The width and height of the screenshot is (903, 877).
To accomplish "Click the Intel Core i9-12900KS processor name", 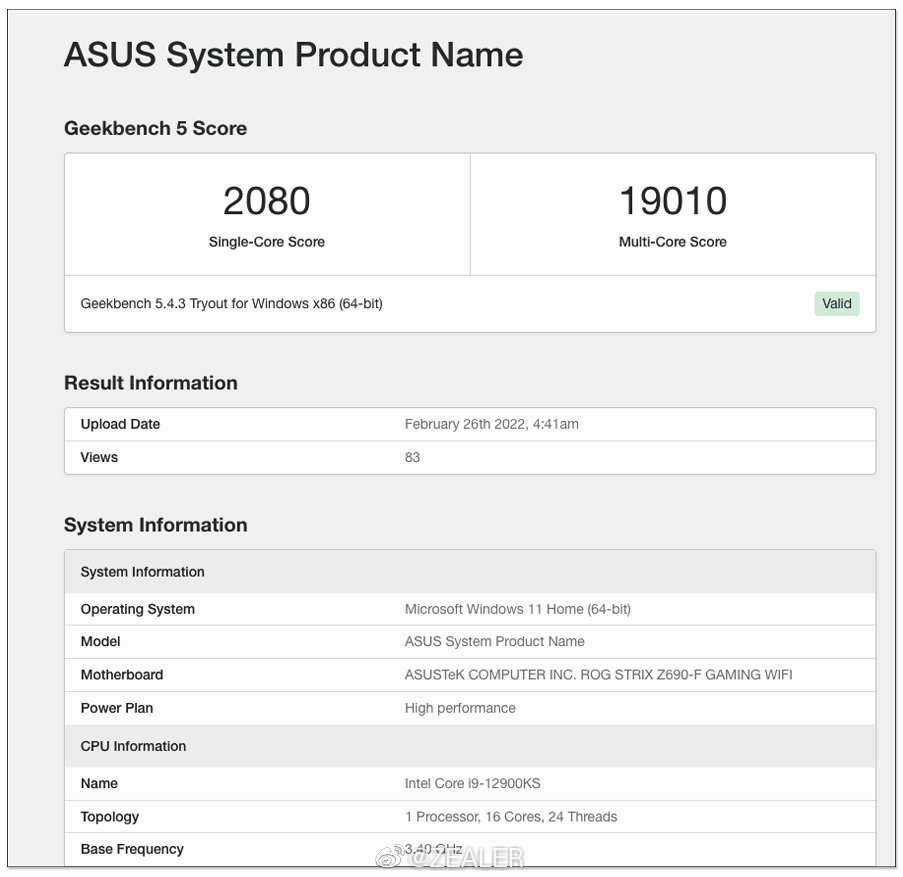I will click(472, 783).
